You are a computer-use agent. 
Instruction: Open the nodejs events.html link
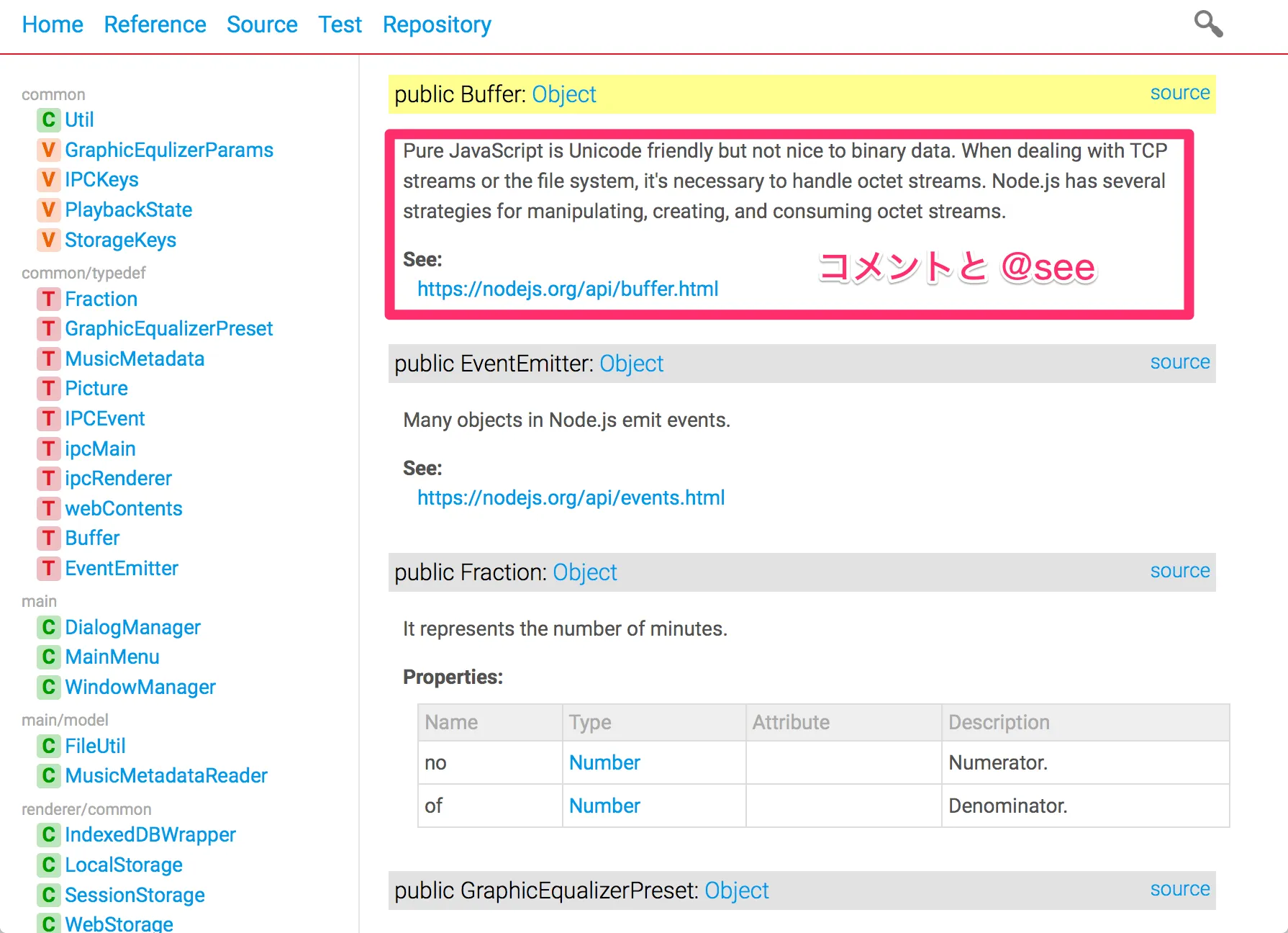point(571,497)
